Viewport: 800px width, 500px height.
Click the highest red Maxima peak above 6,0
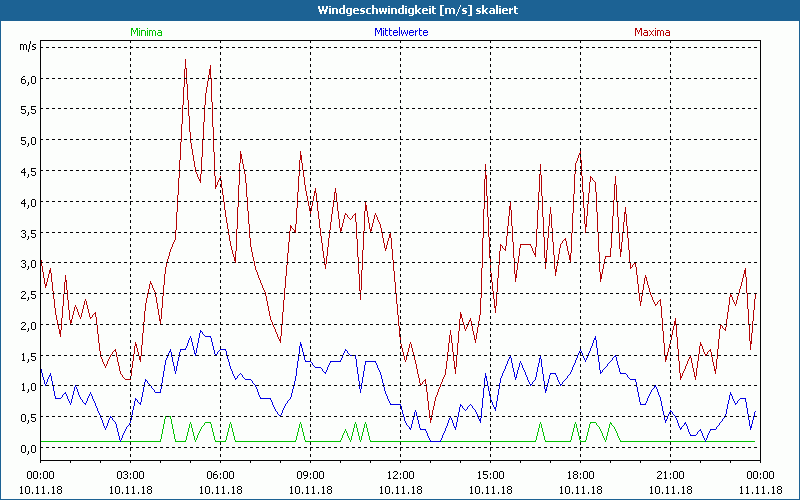186,61
